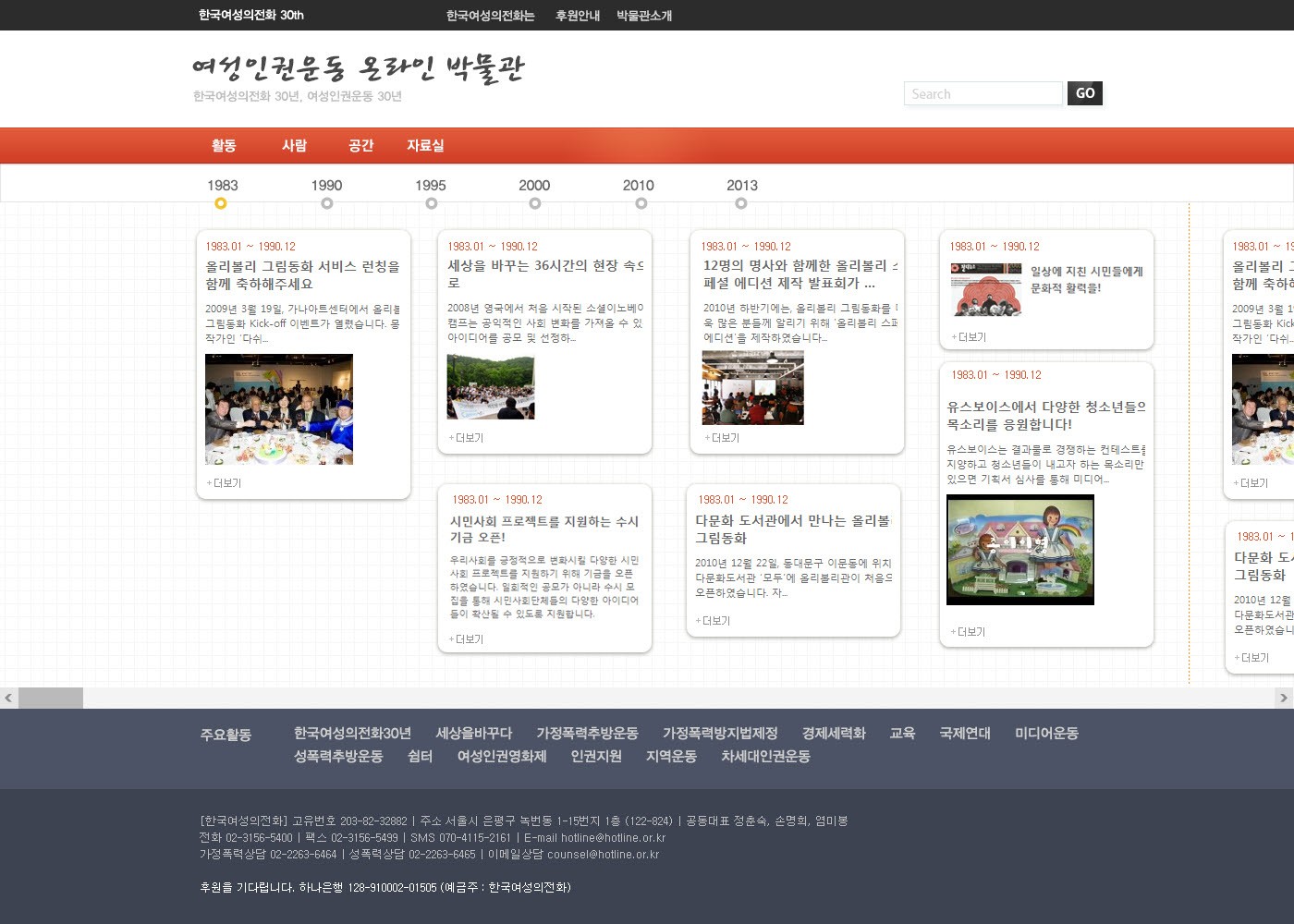This screenshot has height=924, width=1294.
Task: Expand 더보기 on 다문화 도서관 card
Action: 714,621
